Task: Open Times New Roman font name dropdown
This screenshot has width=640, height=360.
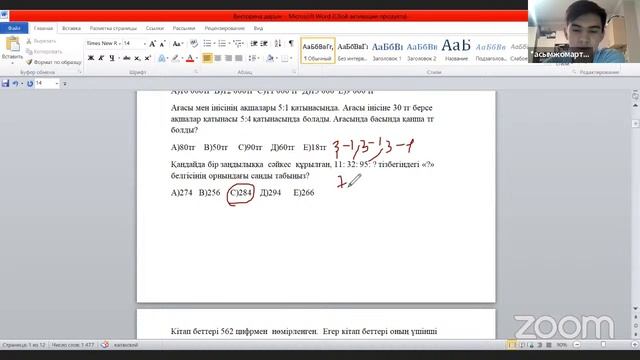Action: tap(120, 43)
